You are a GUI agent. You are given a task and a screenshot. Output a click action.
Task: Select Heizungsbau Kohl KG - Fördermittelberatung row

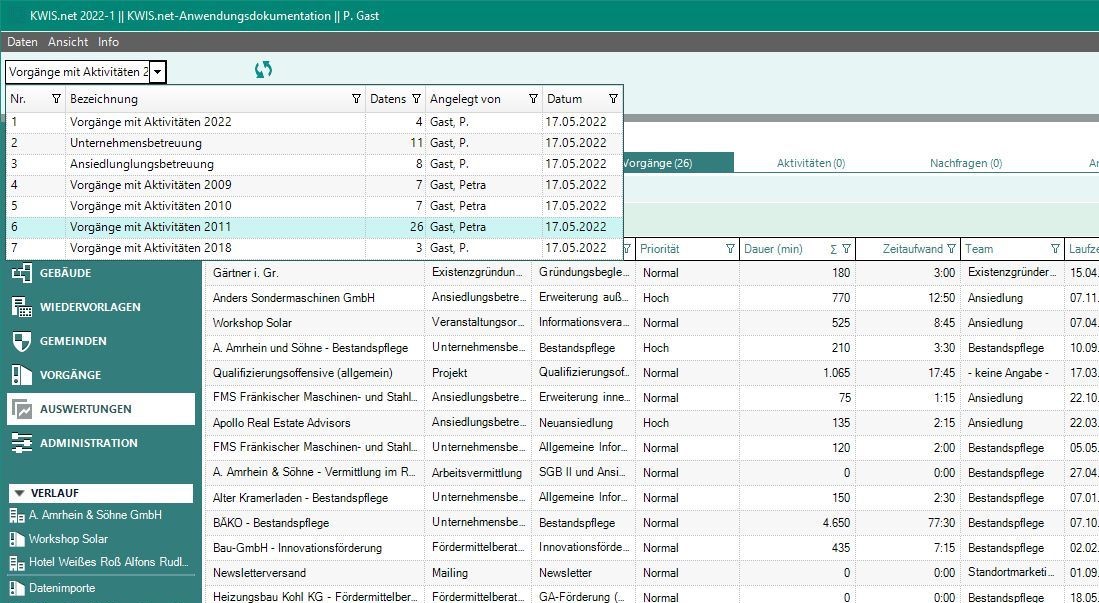(652, 595)
